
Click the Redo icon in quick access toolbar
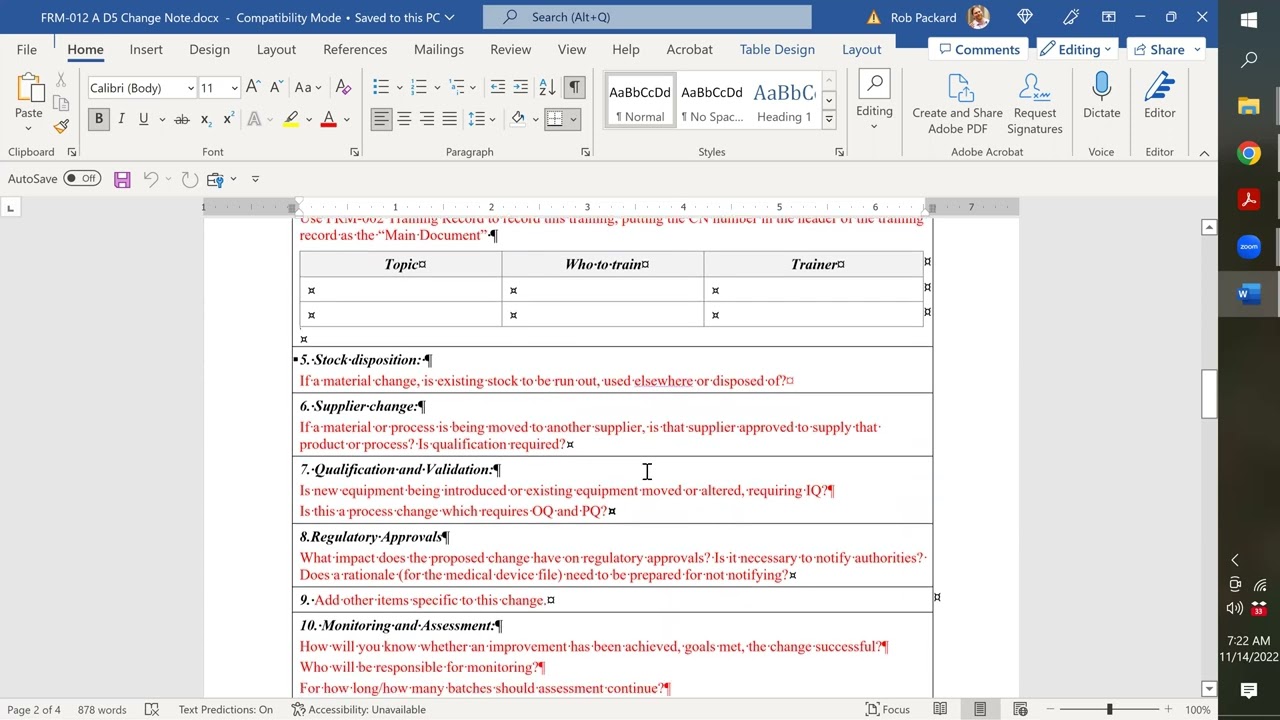[x=189, y=179]
